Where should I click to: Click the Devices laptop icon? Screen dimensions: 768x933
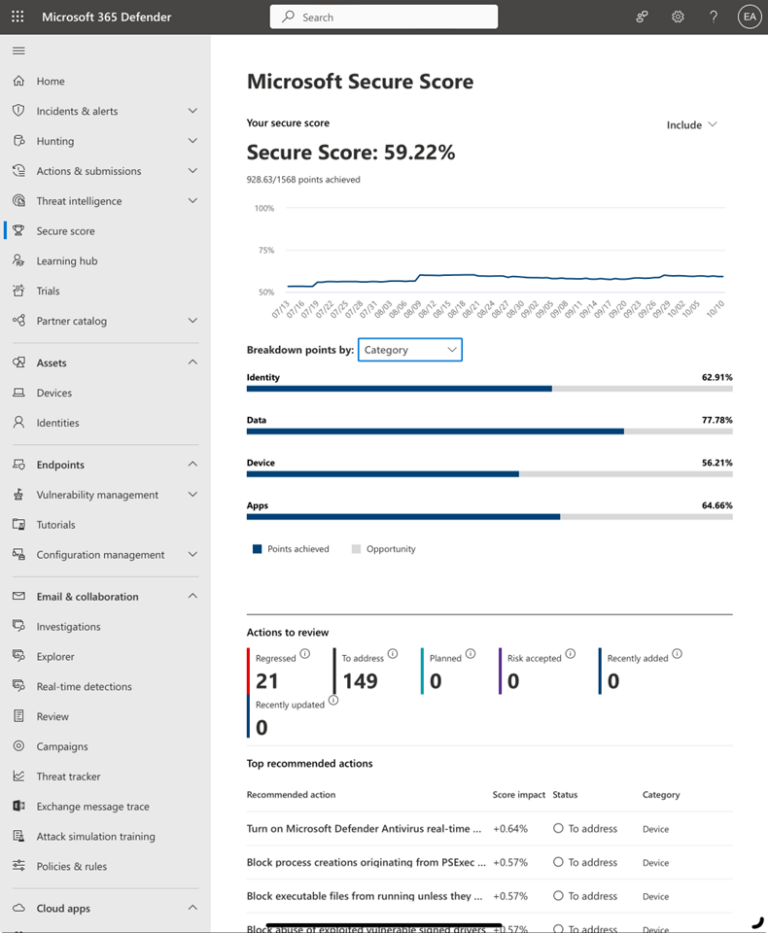click(19, 392)
